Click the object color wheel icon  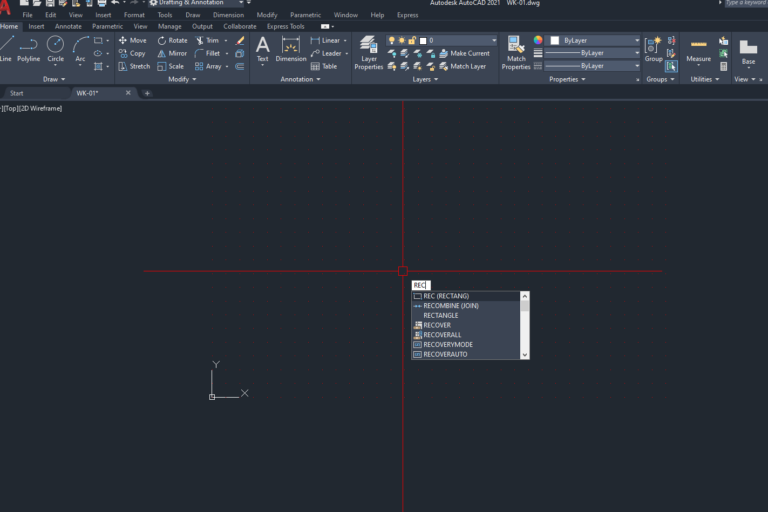(538, 40)
